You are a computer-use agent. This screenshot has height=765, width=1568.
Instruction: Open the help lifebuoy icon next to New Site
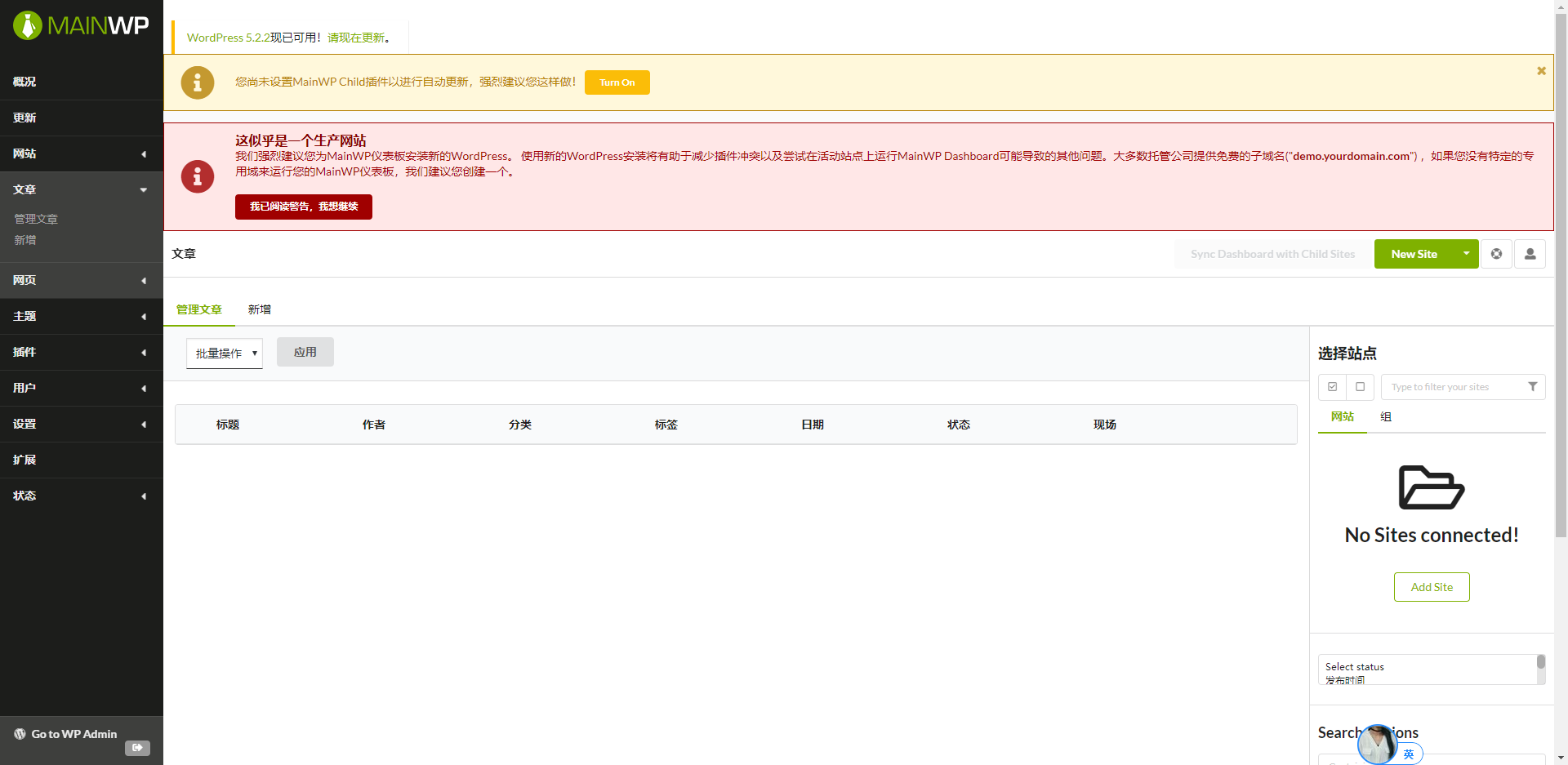1496,254
